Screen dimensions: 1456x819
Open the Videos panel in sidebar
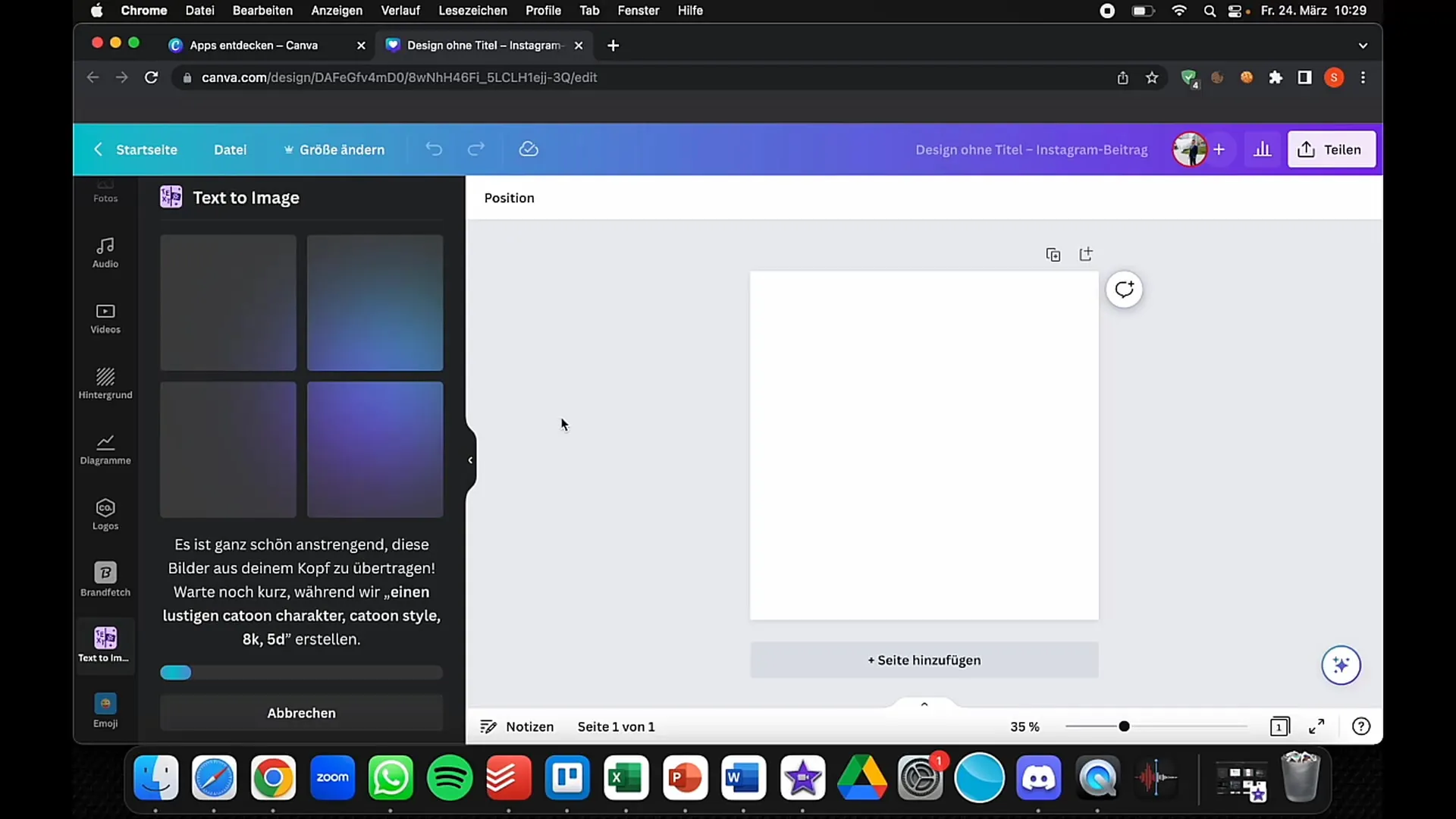[x=105, y=318]
